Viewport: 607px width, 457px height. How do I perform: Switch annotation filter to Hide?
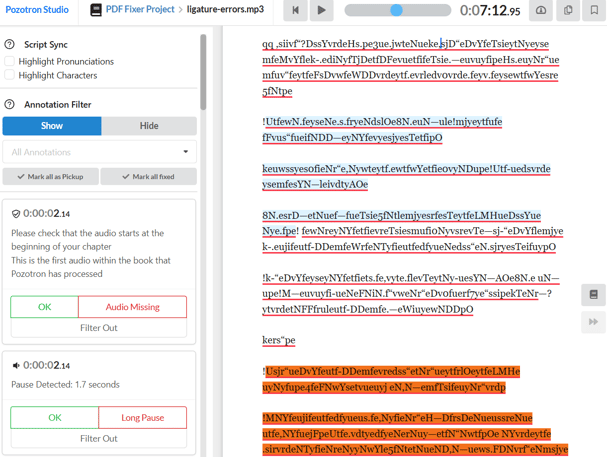click(x=149, y=126)
